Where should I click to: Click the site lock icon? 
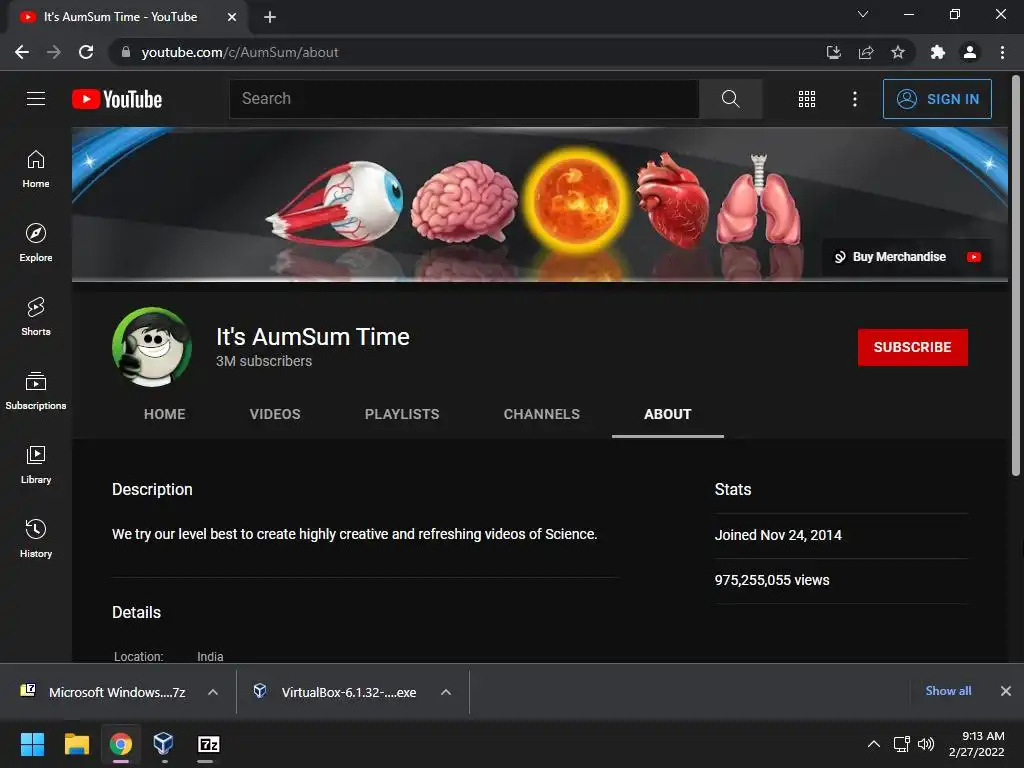click(126, 52)
